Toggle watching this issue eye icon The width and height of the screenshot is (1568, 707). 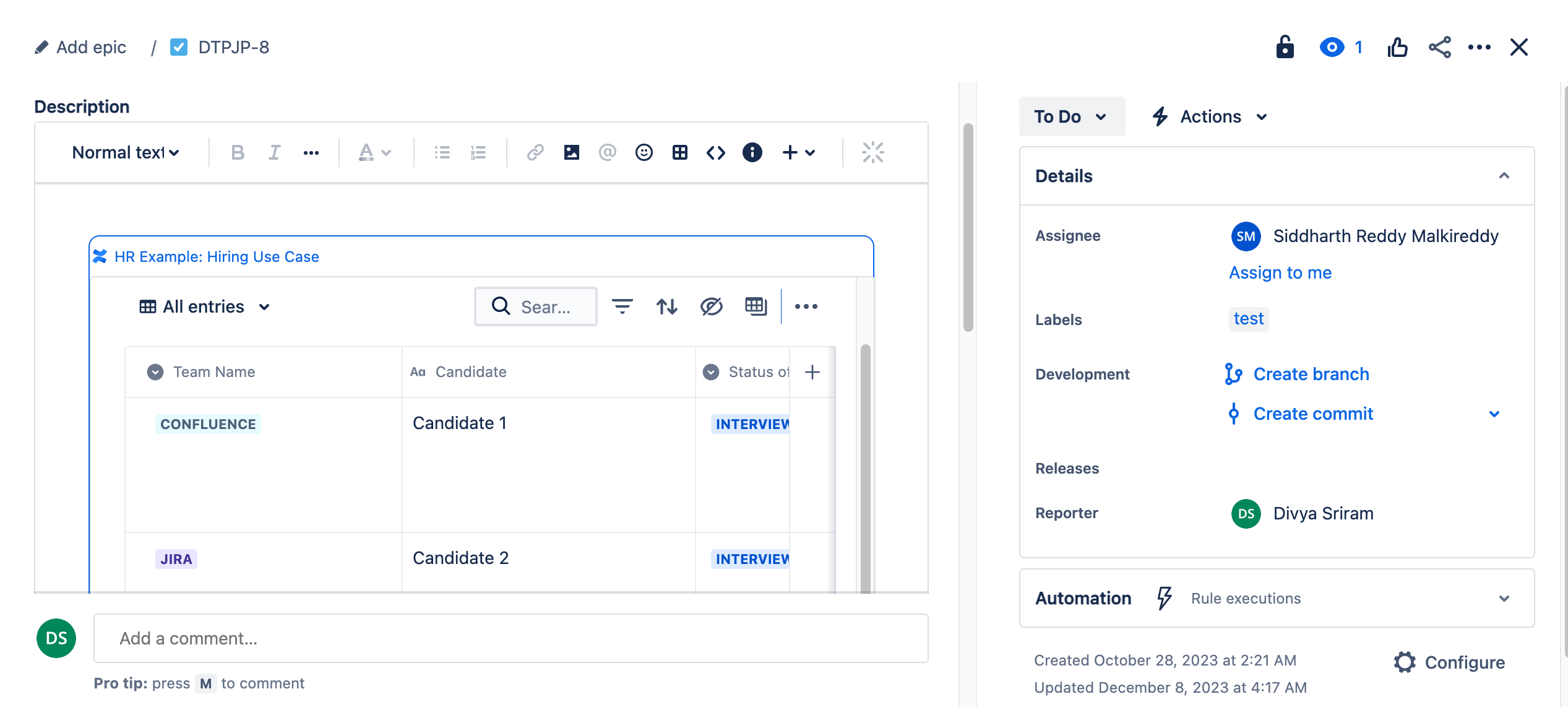tap(1332, 47)
